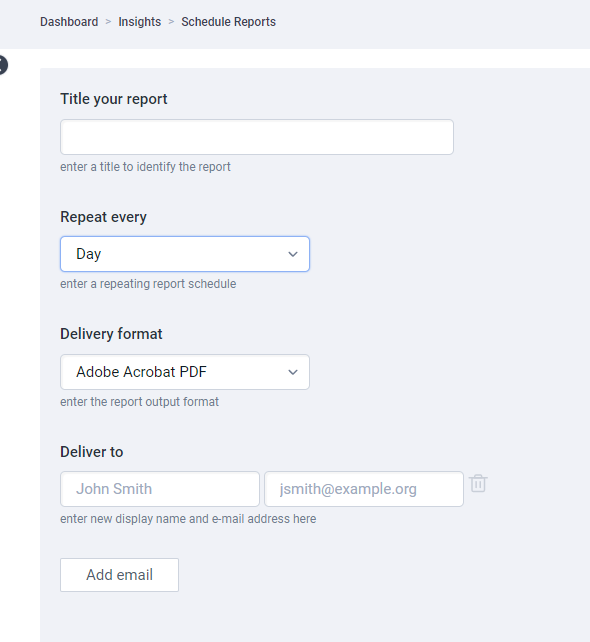590x642 pixels.
Task: Go to Dashboard in the breadcrumb
Action: [x=69, y=22]
